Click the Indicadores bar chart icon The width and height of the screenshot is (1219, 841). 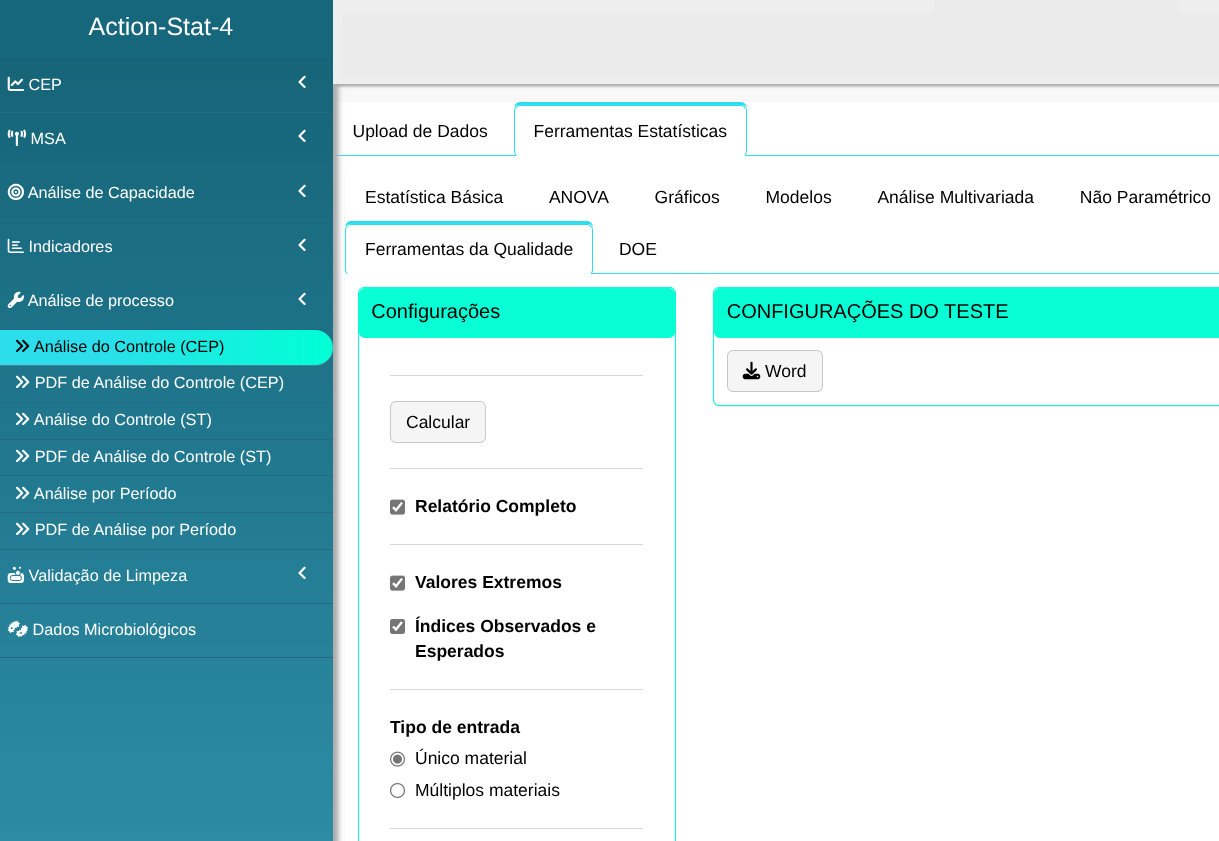16,246
